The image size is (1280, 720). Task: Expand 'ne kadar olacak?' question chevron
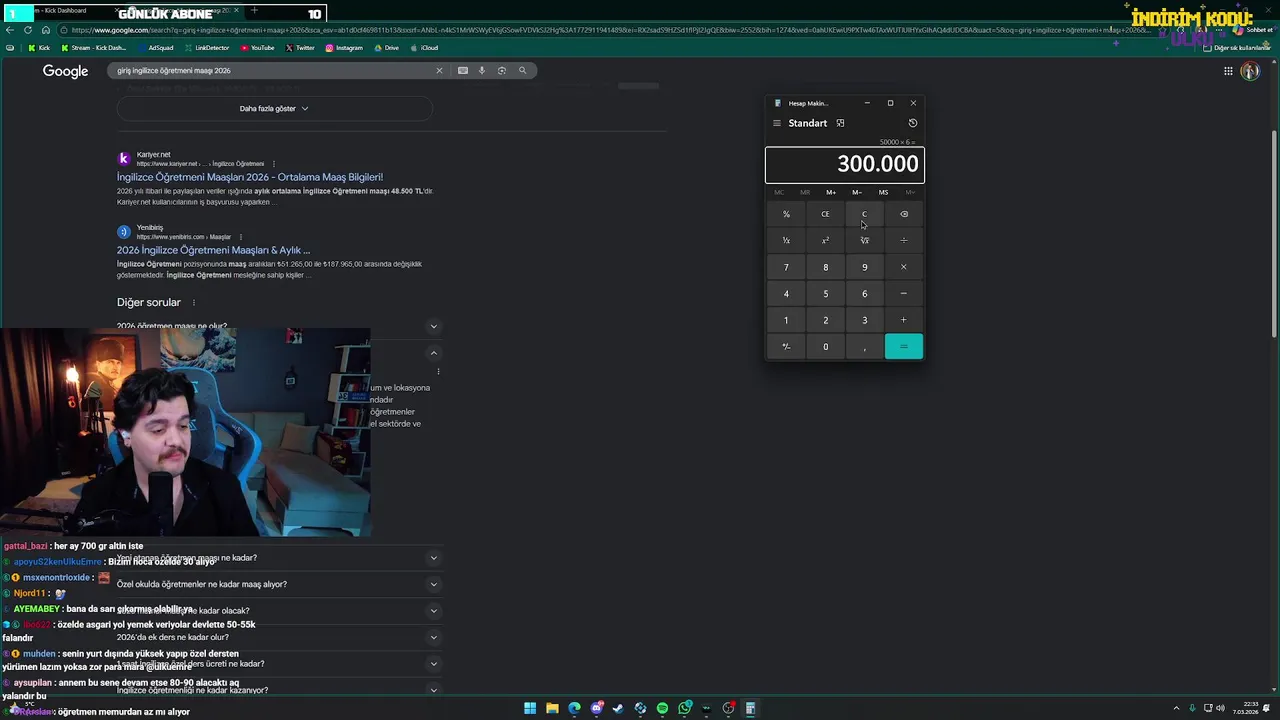point(433,611)
